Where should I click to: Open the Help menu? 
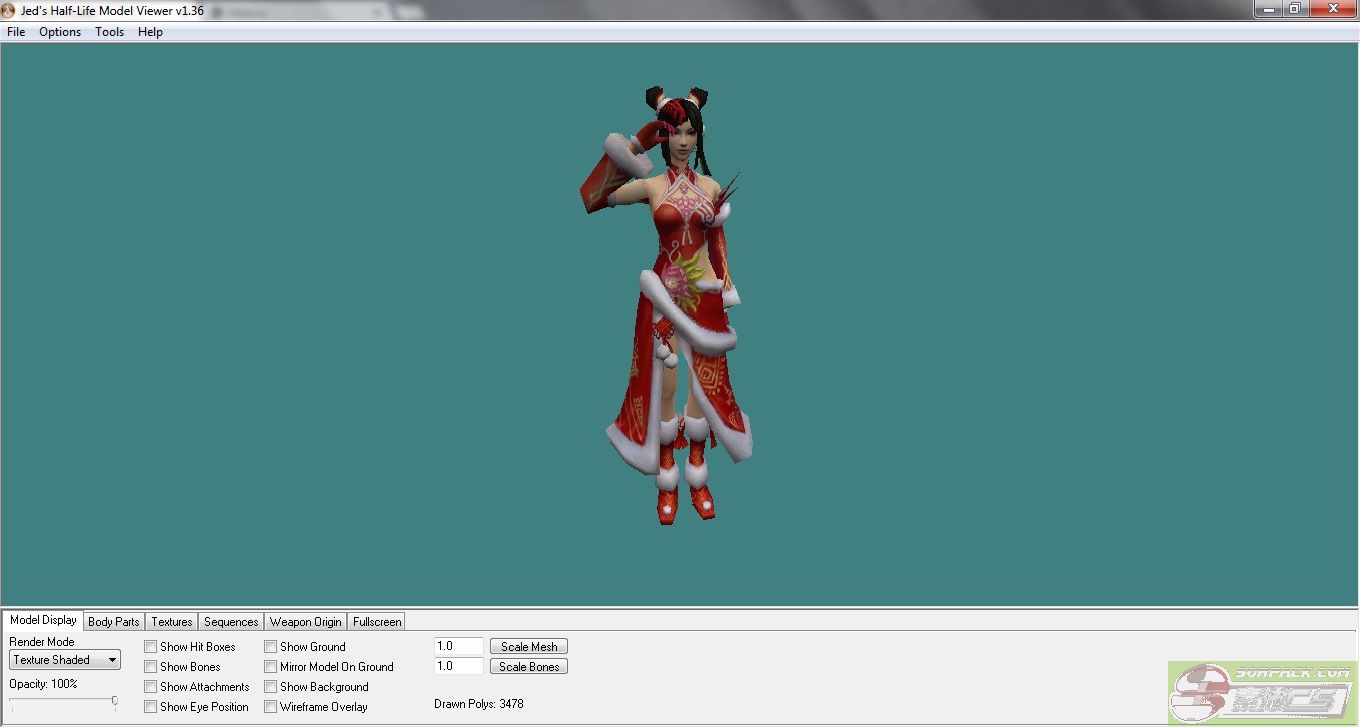150,32
